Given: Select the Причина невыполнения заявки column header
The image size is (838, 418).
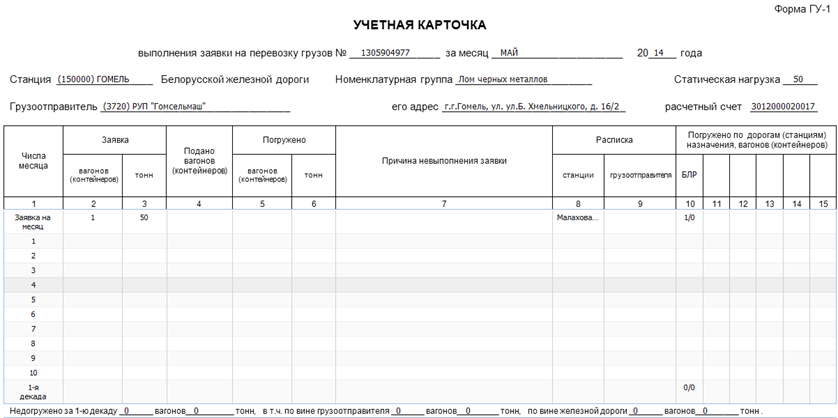Looking at the screenshot, I should 444,160.
